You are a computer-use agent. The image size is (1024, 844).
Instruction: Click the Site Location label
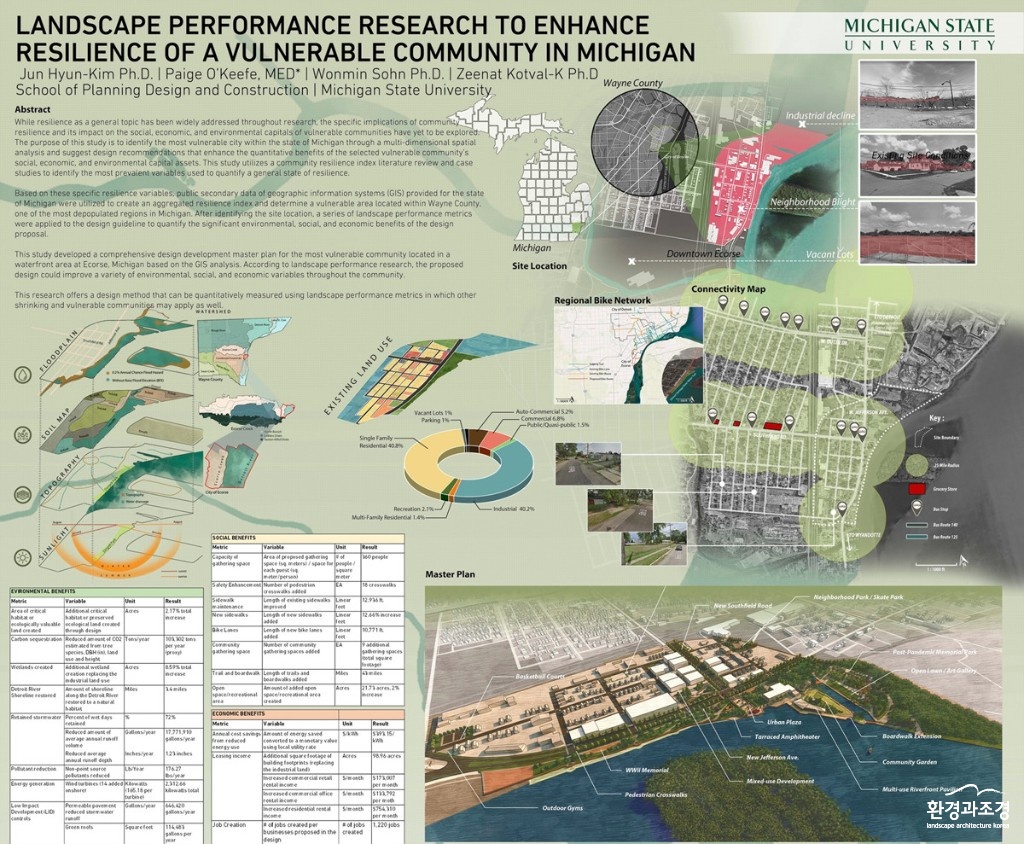(x=539, y=266)
